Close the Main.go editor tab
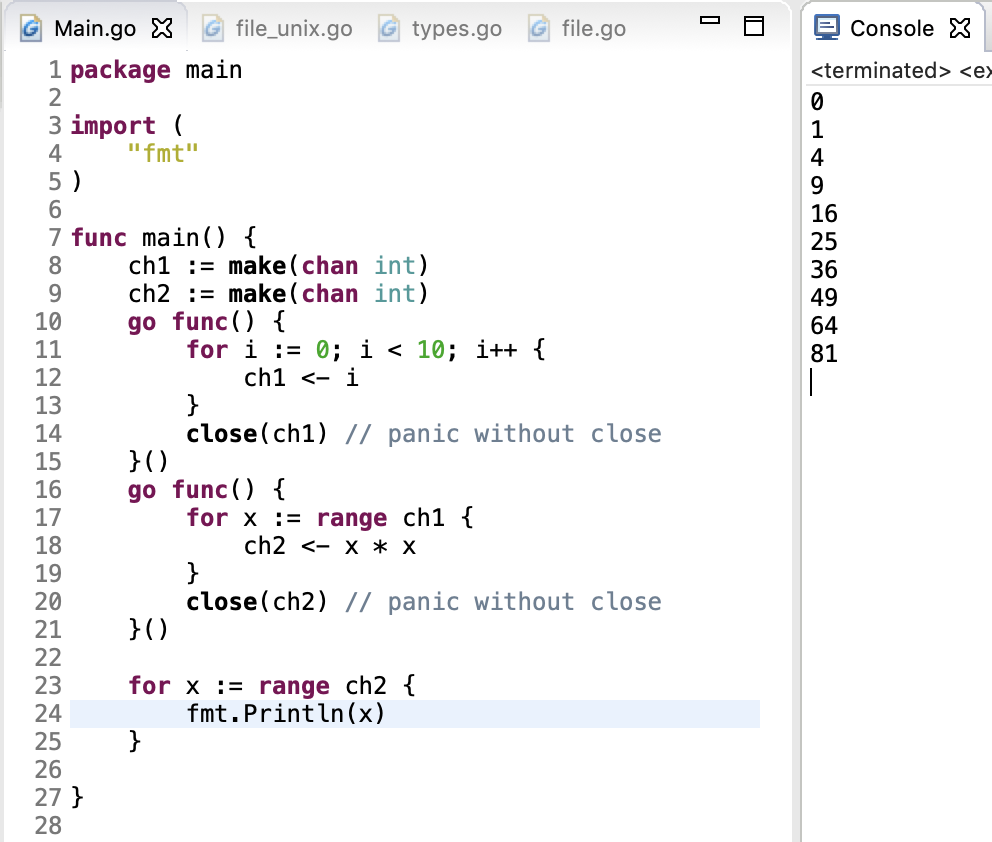The width and height of the screenshot is (992, 842). pyautogui.click(x=161, y=29)
